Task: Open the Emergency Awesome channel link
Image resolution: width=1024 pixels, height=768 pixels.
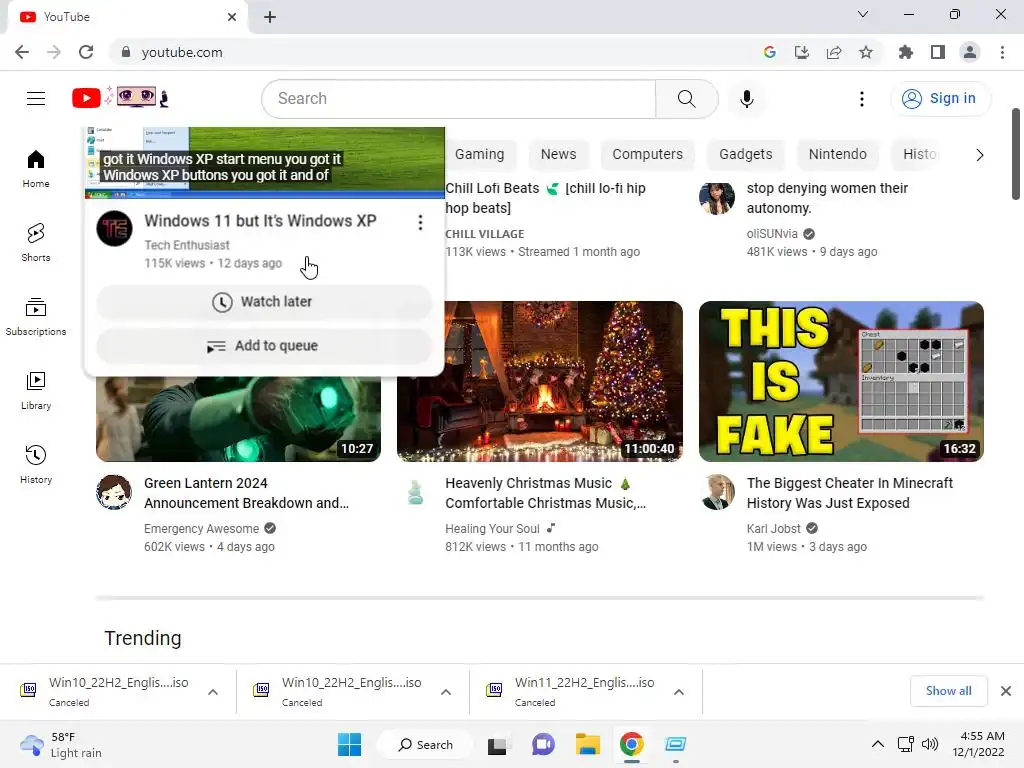Action: 201,528
